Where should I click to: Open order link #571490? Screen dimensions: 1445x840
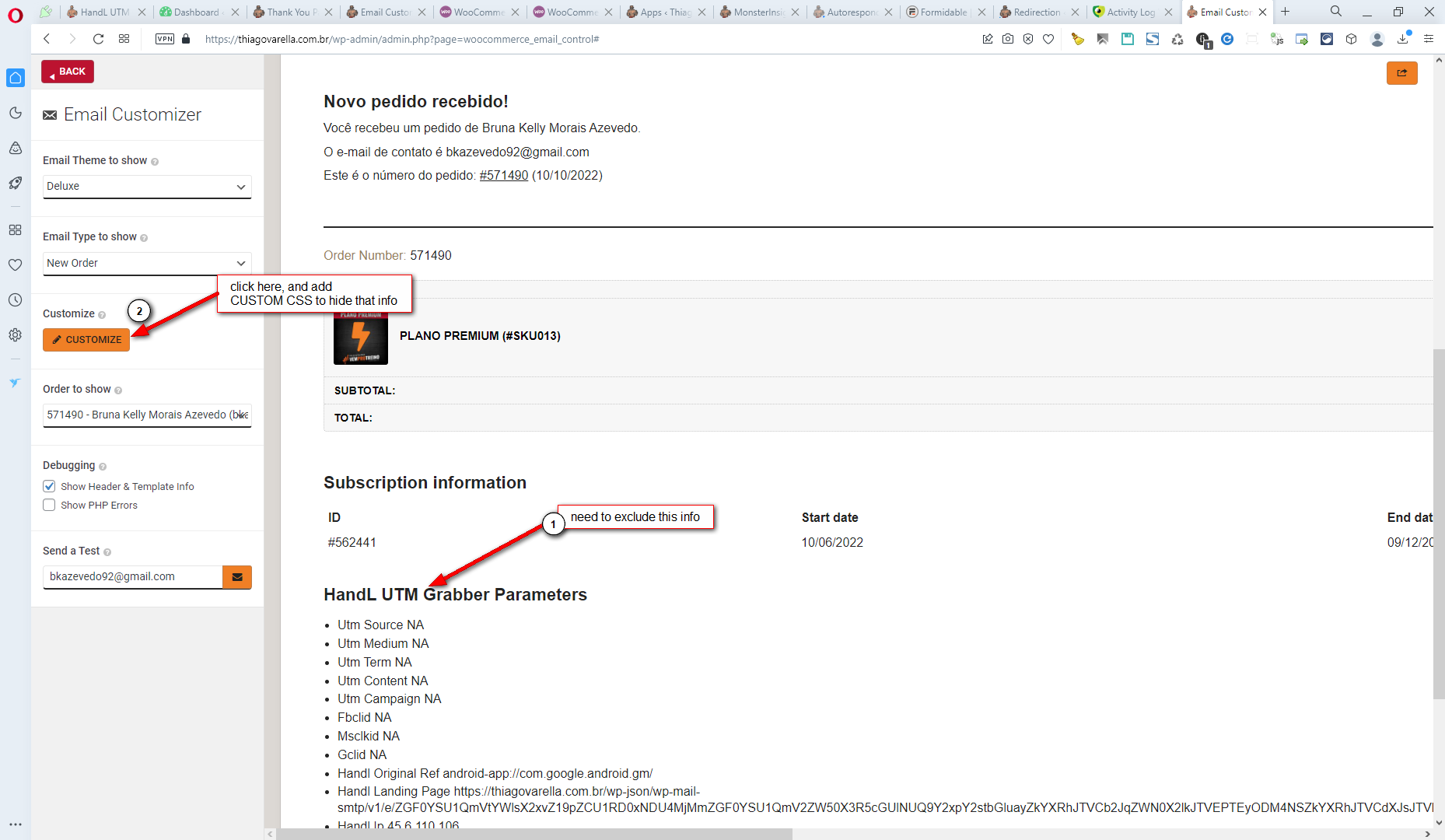point(504,176)
